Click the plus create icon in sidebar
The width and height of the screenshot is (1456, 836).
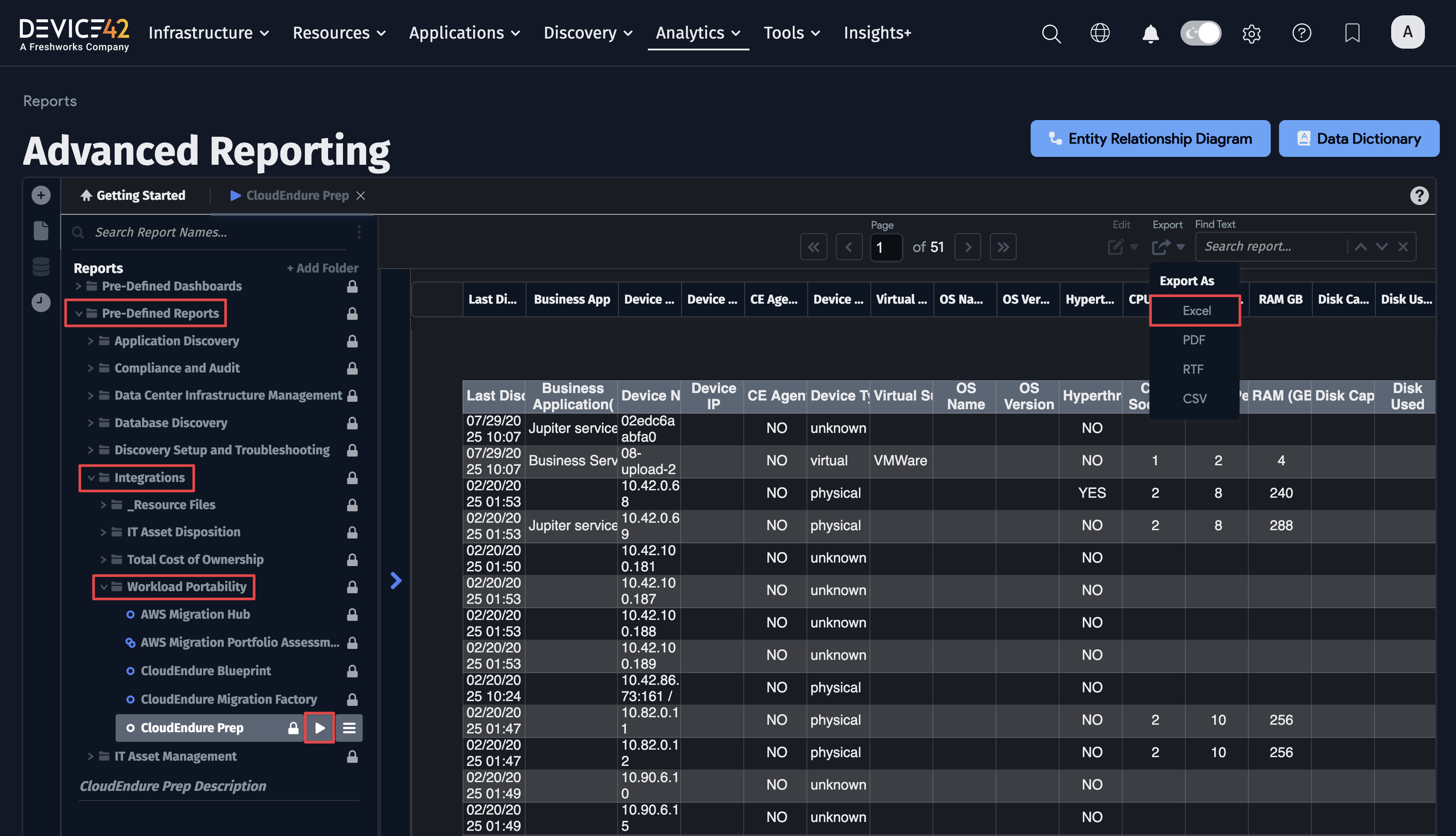(x=41, y=195)
